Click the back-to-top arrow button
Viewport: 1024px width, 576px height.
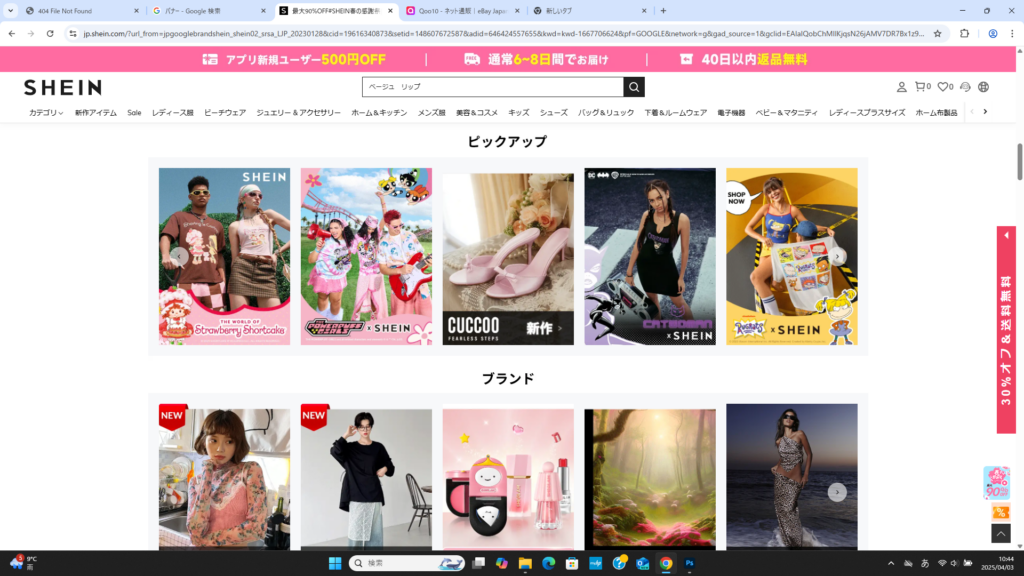click(1000, 534)
